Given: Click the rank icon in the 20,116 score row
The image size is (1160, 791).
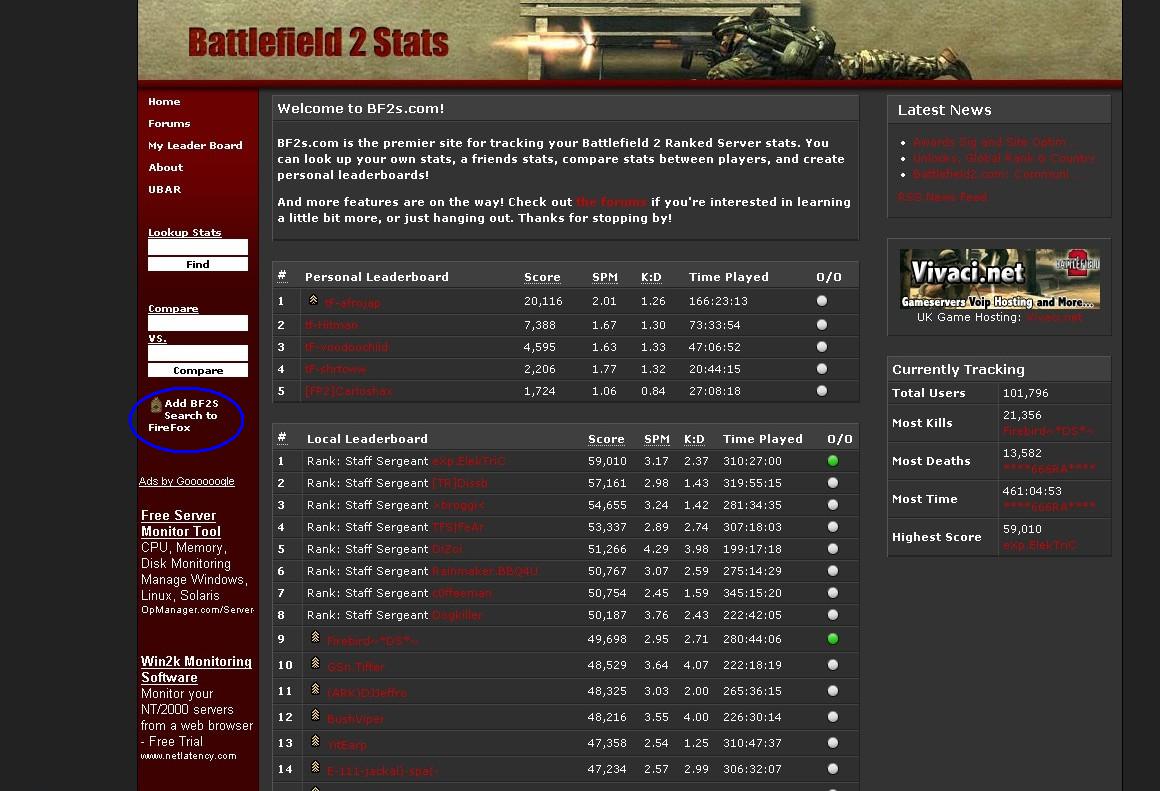Looking at the screenshot, I should [313, 300].
